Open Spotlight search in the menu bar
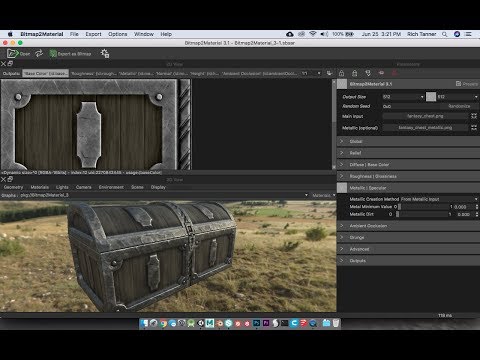This screenshot has width=480, height=360. point(444,34)
